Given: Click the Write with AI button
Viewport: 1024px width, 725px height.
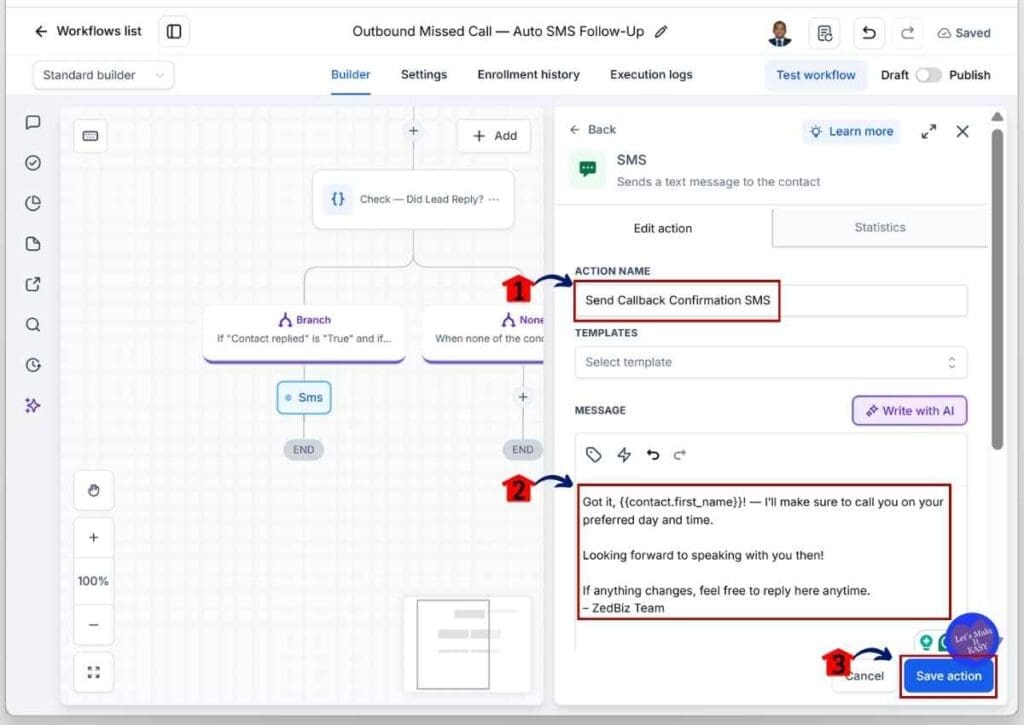Looking at the screenshot, I should pyautogui.click(x=910, y=411).
